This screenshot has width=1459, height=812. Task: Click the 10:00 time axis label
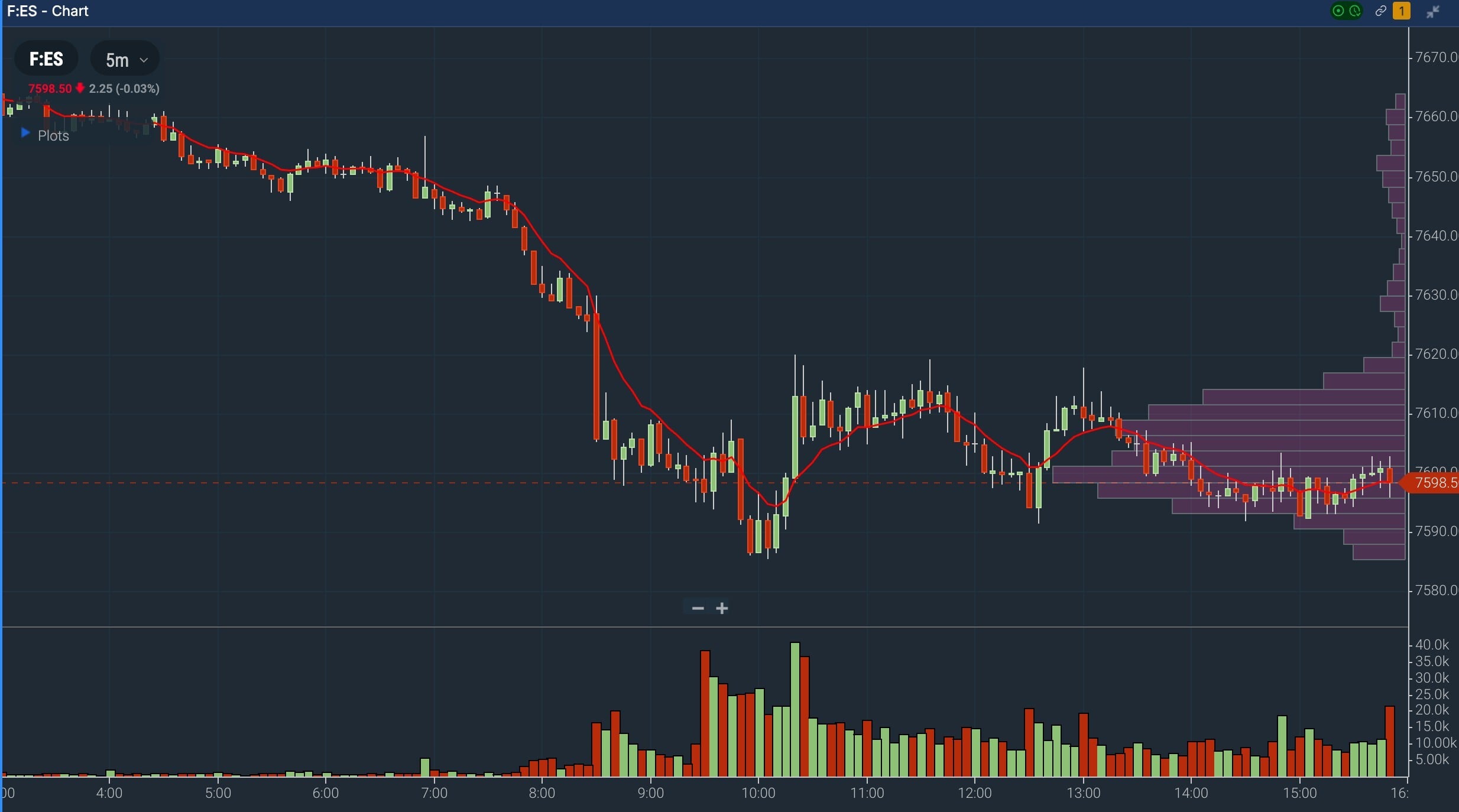758,793
